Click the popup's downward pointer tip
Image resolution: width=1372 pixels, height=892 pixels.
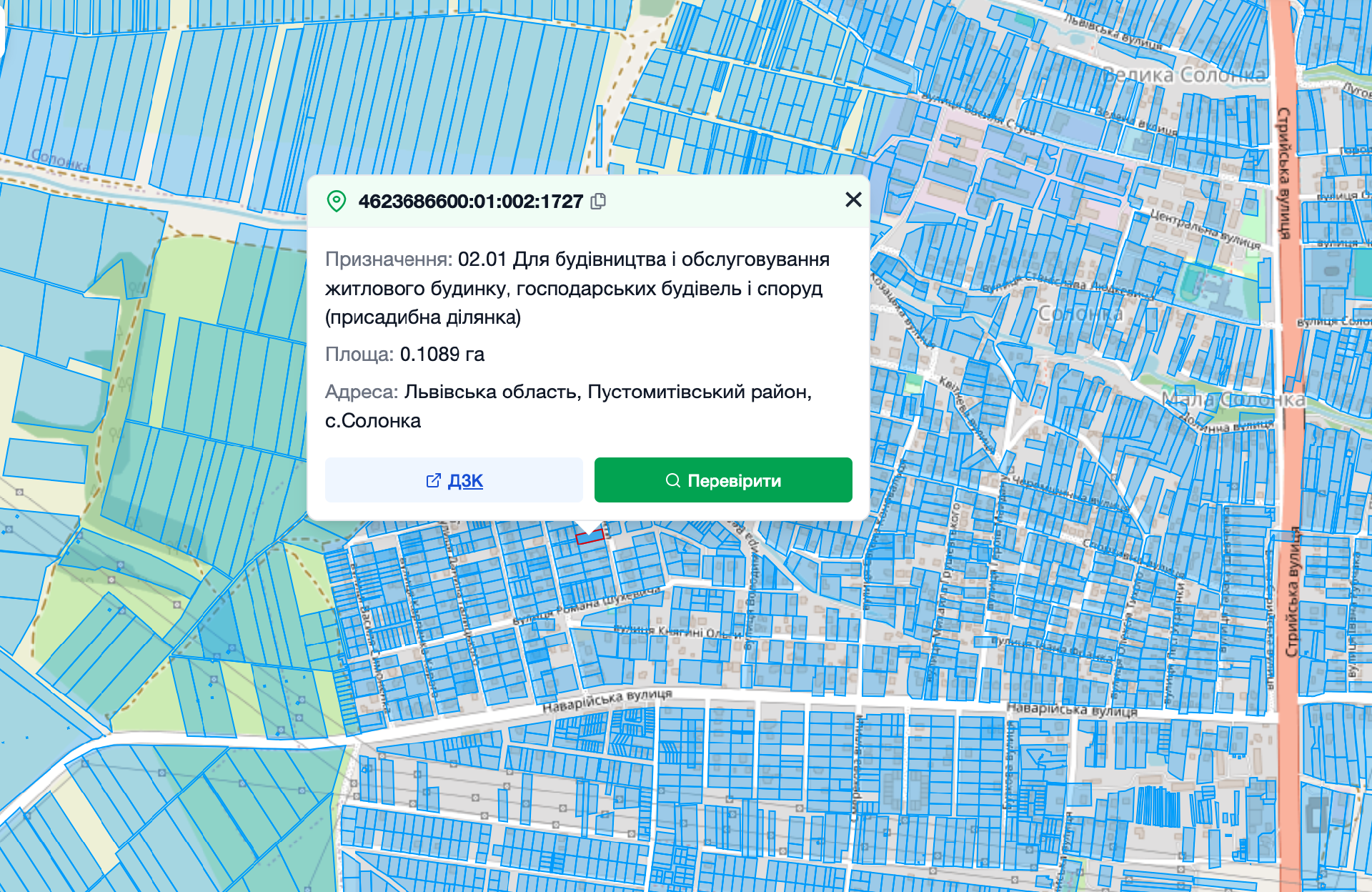coord(589,531)
